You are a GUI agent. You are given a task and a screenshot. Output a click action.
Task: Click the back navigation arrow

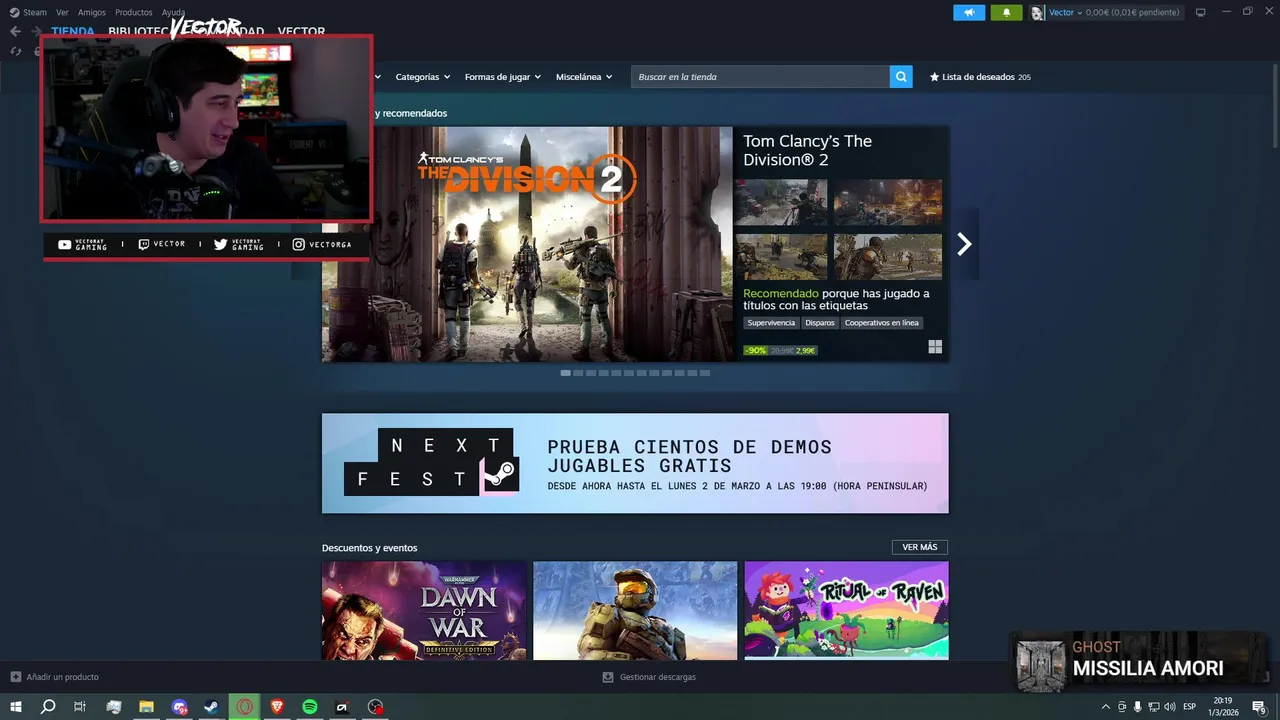point(15,31)
